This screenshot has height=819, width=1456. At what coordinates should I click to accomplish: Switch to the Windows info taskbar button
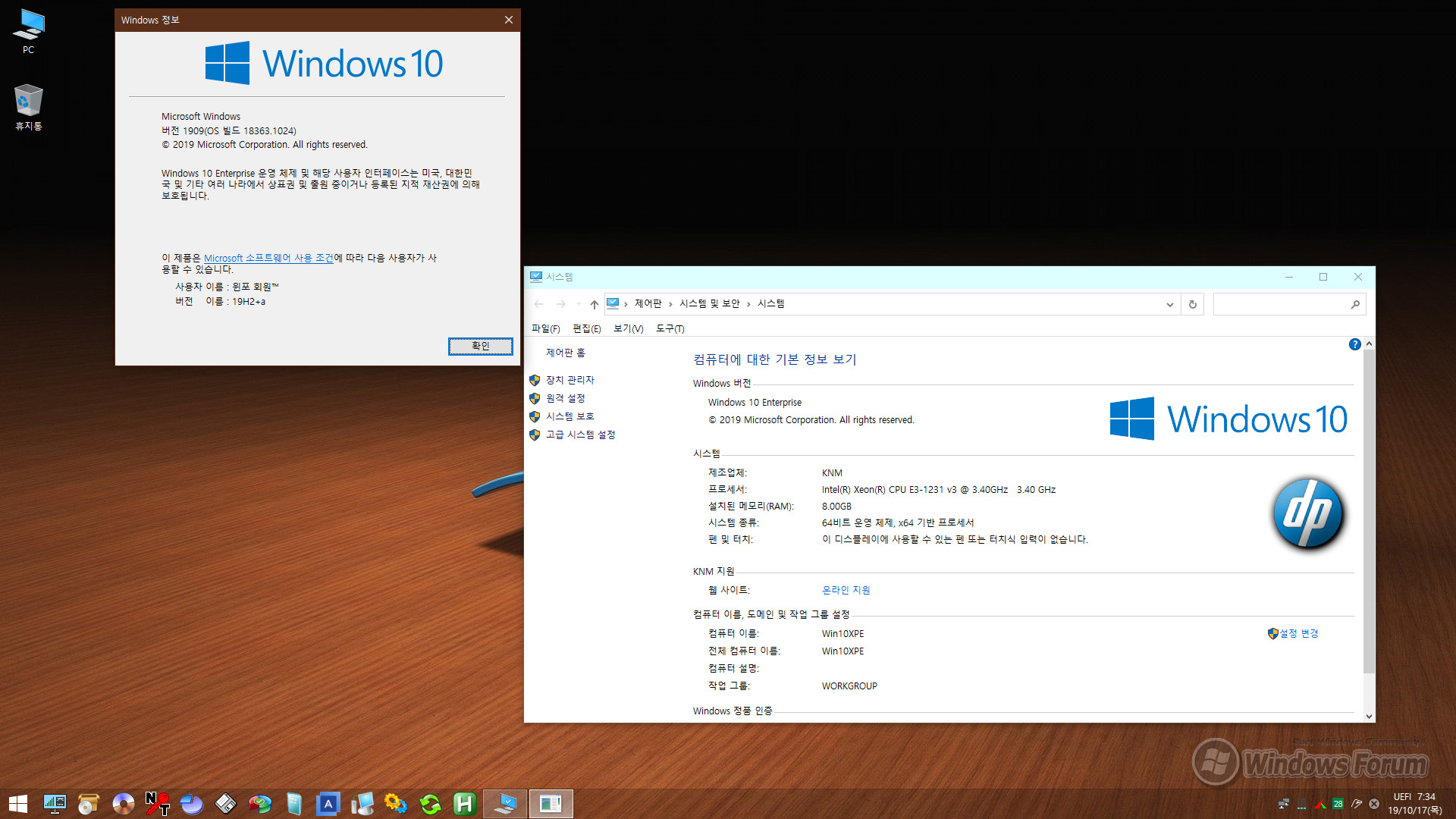[x=551, y=804]
